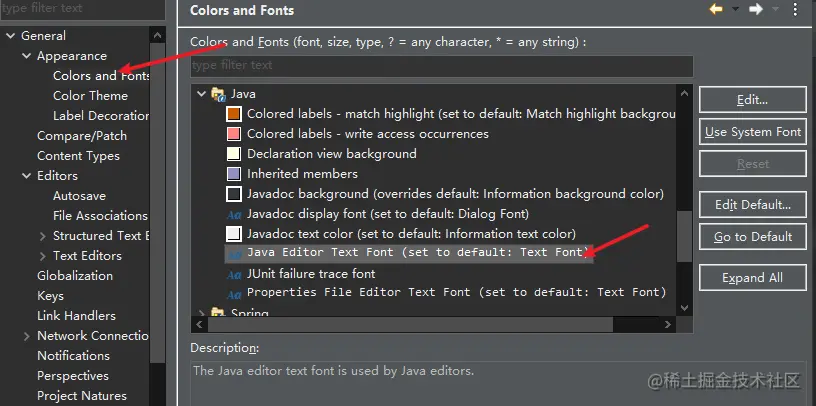The image size is (816, 406).
Task: Open Notifications preferences
Action: (x=73, y=356)
